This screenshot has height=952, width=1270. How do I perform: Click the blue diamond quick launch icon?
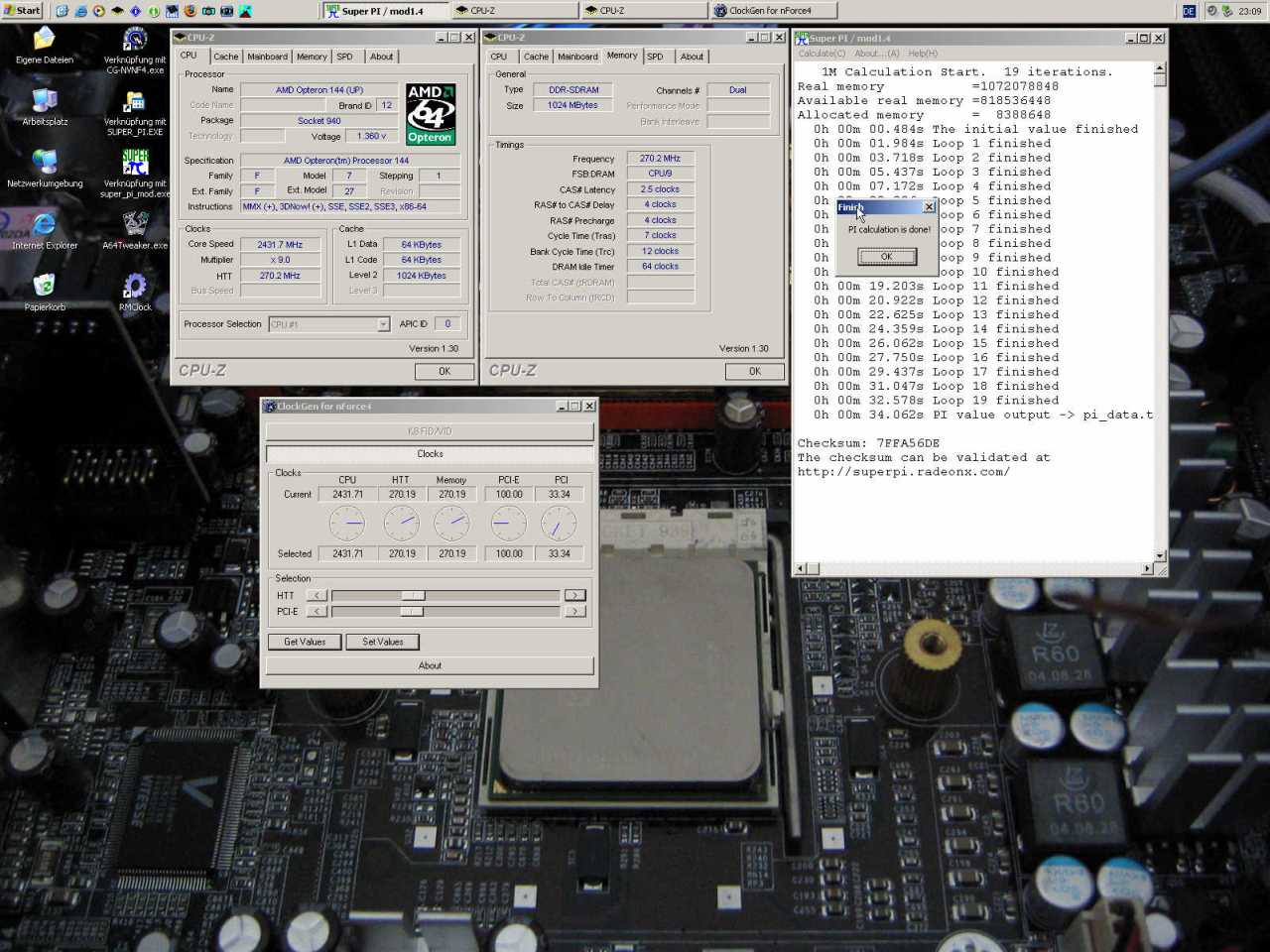(135, 11)
